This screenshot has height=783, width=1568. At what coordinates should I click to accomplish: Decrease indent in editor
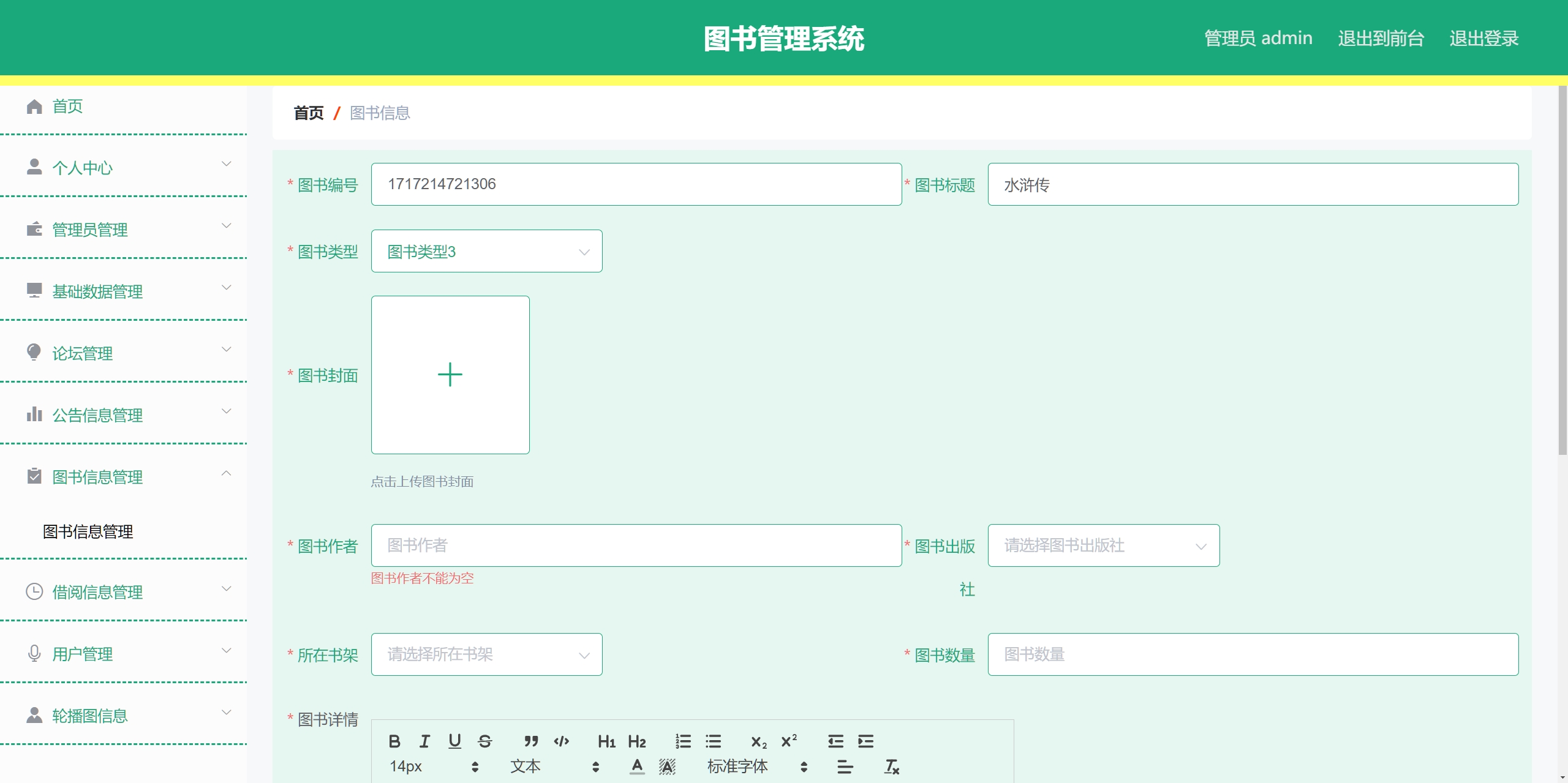835,741
